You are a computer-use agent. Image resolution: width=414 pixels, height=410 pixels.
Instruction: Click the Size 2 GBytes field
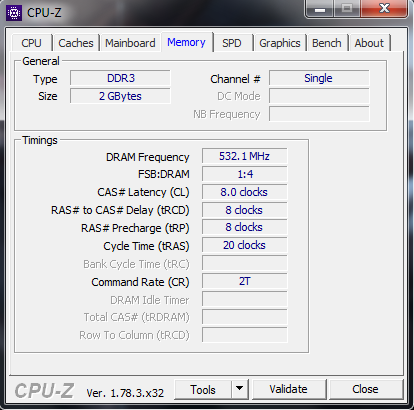(x=120, y=96)
